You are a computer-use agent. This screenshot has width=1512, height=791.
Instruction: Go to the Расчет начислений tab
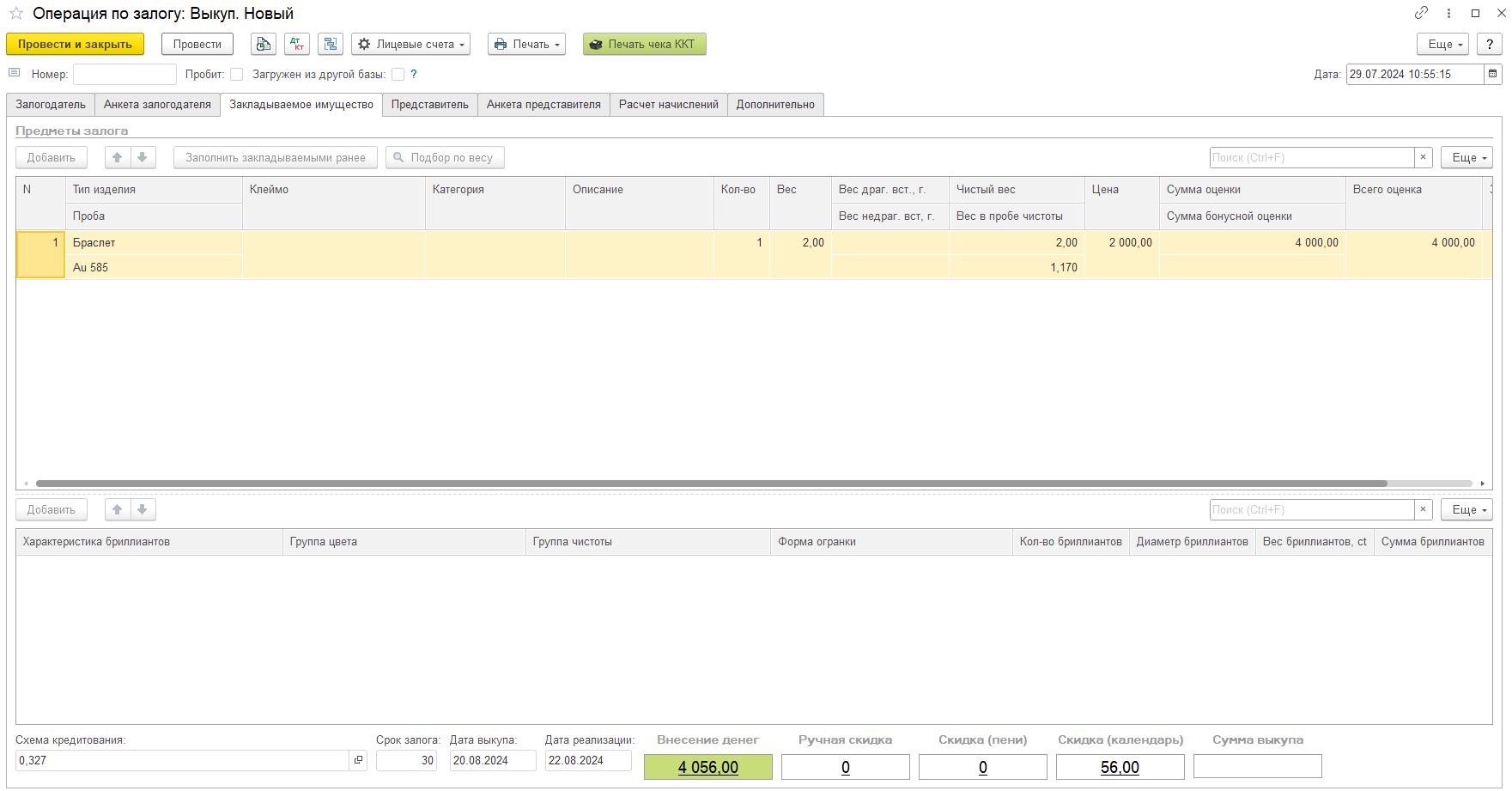coord(669,105)
